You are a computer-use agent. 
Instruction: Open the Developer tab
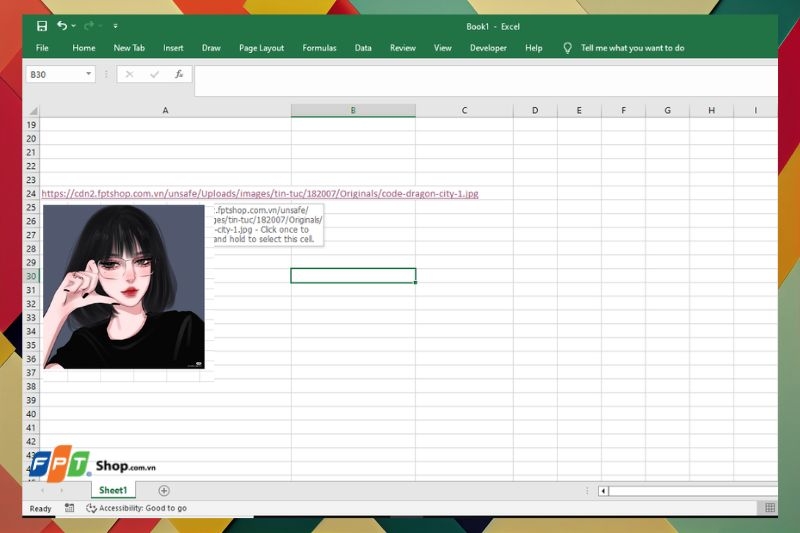(488, 48)
